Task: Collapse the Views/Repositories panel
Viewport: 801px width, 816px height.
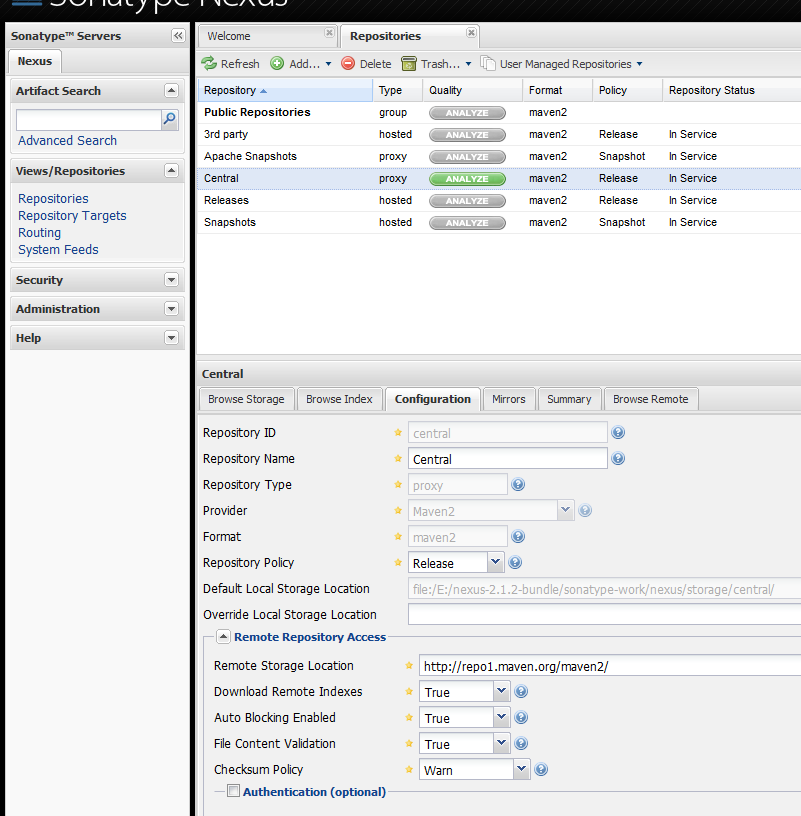Action: (171, 171)
